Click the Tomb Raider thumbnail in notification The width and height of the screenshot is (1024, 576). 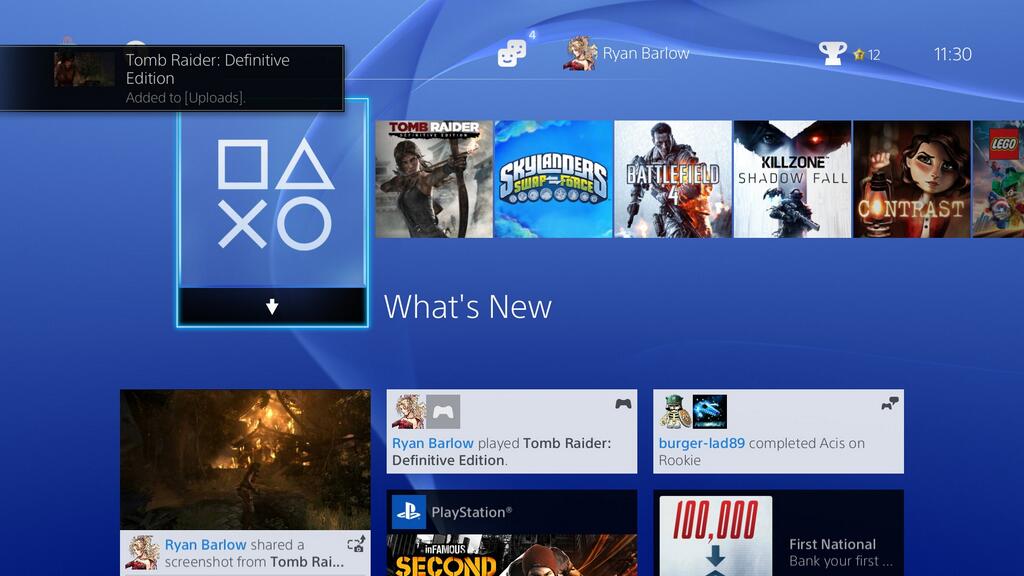(84, 69)
